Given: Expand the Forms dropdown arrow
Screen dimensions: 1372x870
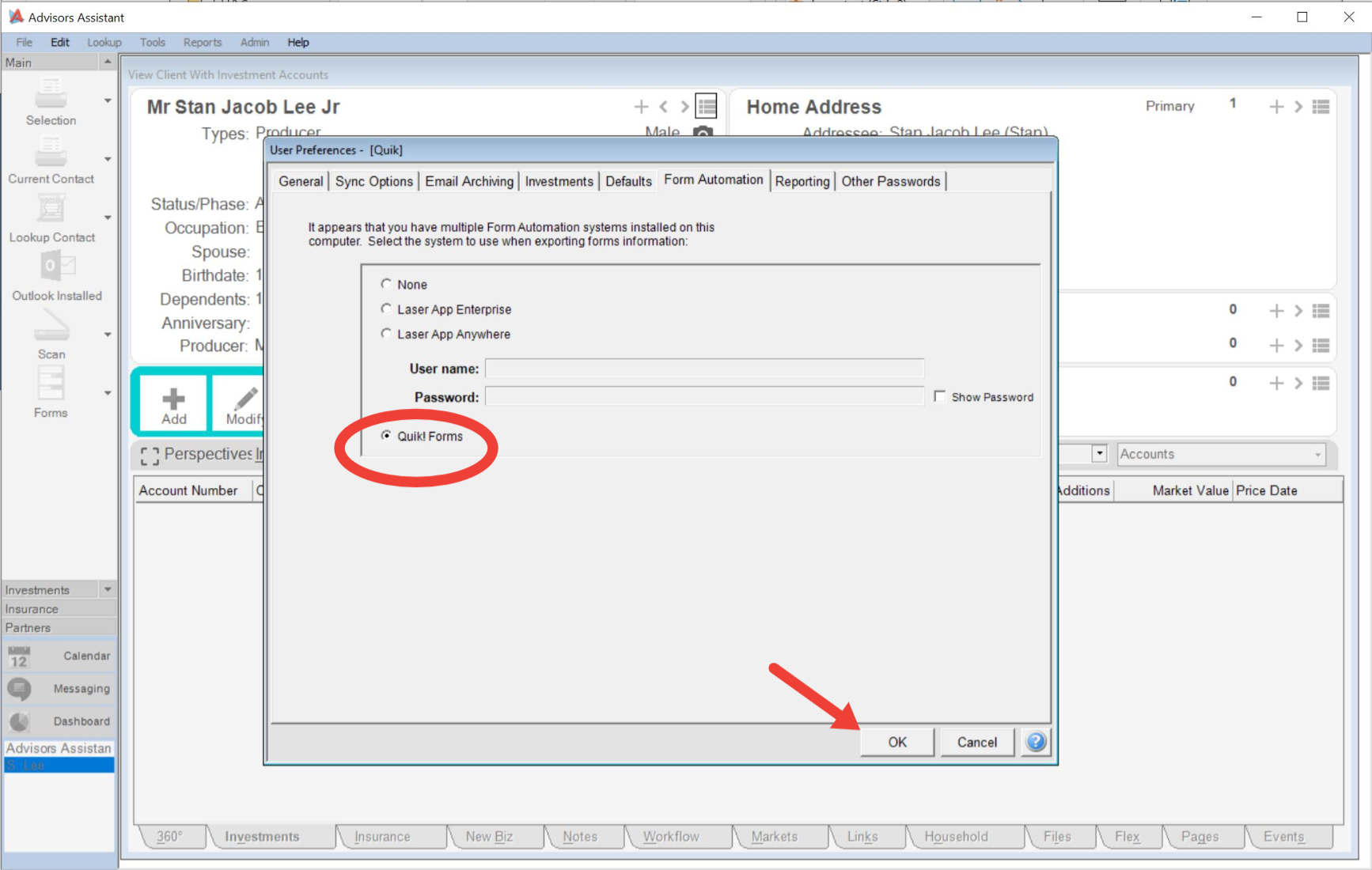Looking at the screenshot, I should [x=108, y=393].
